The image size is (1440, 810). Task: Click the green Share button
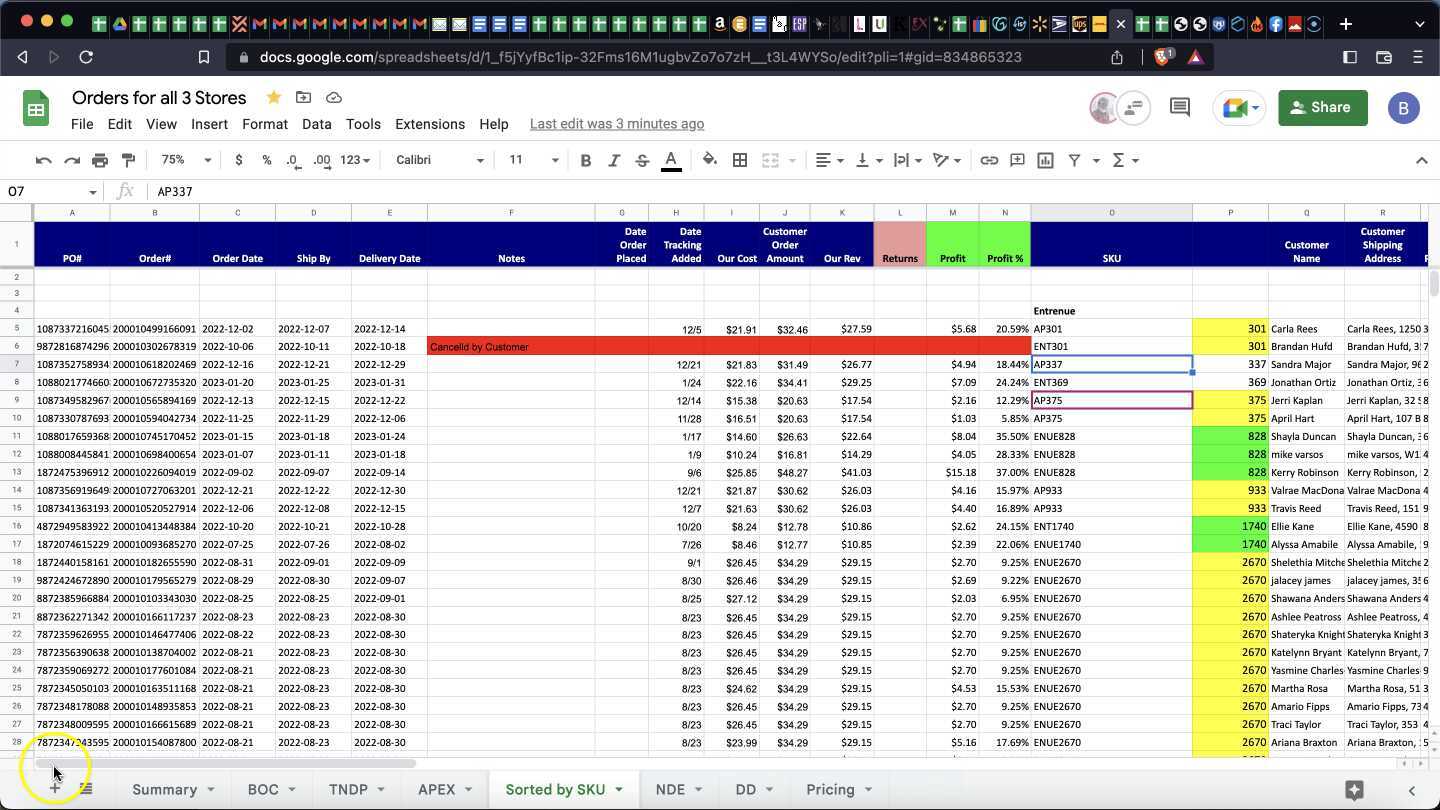(1322, 107)
